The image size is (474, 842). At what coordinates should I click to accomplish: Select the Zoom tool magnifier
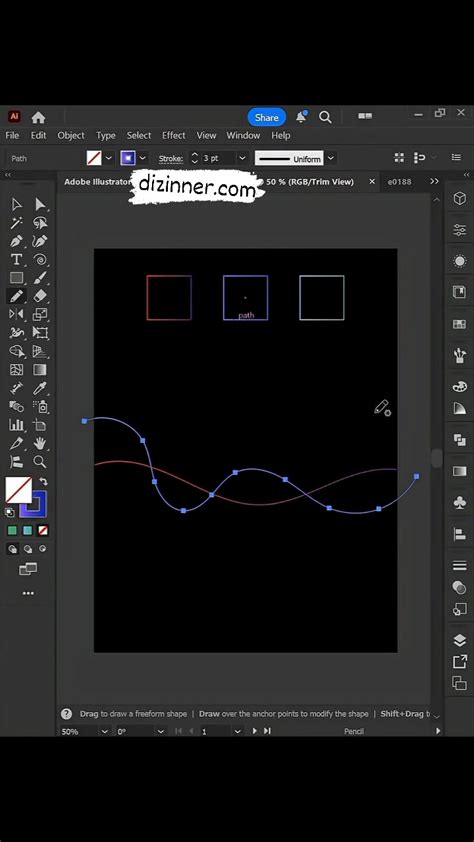(x=40, y=461)
